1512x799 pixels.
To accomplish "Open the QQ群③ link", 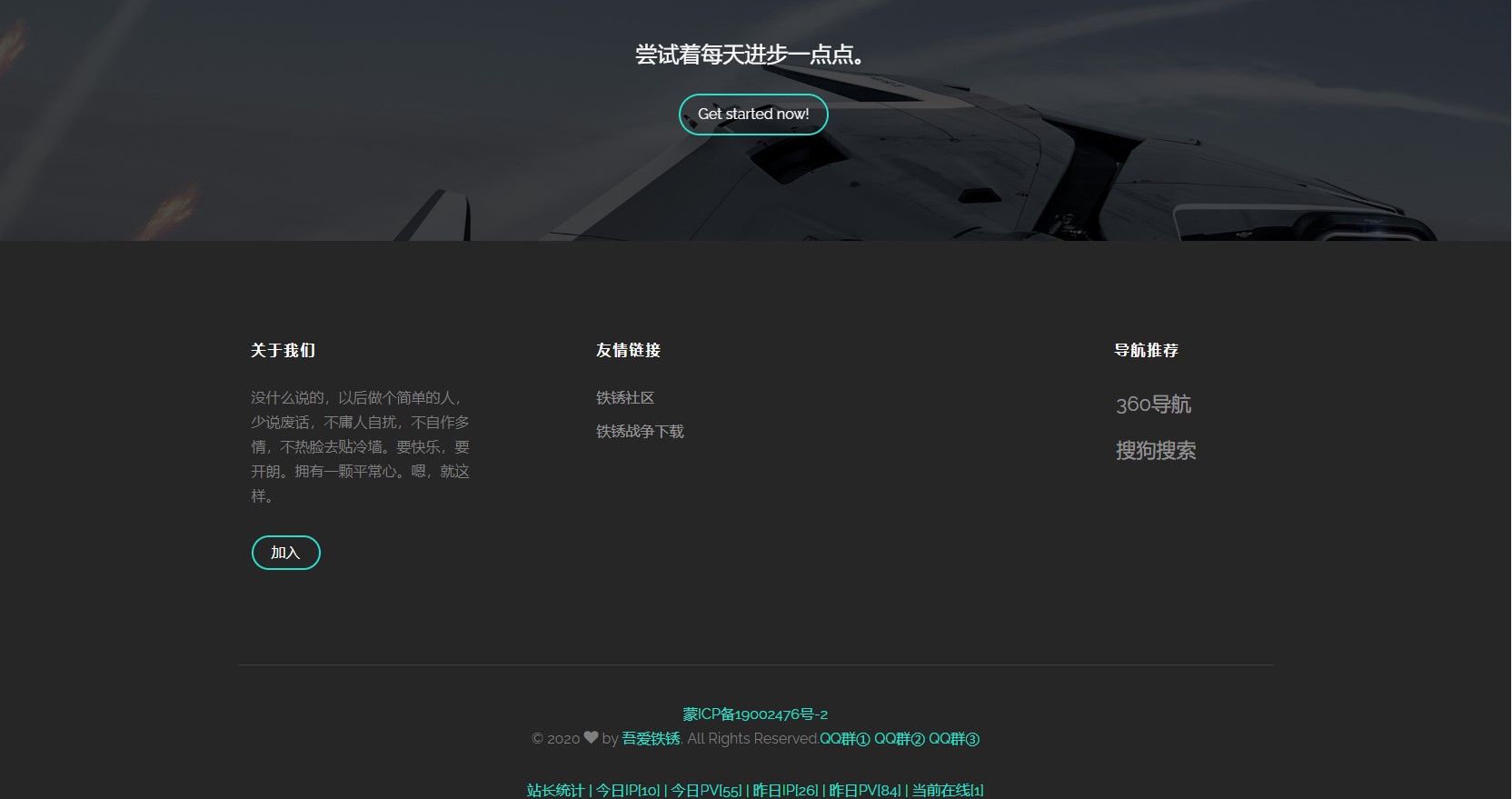I will 953,739.
